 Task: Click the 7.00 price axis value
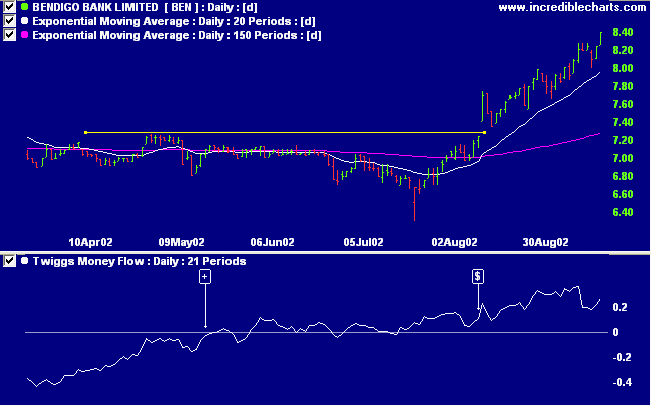tap(622, 158)
